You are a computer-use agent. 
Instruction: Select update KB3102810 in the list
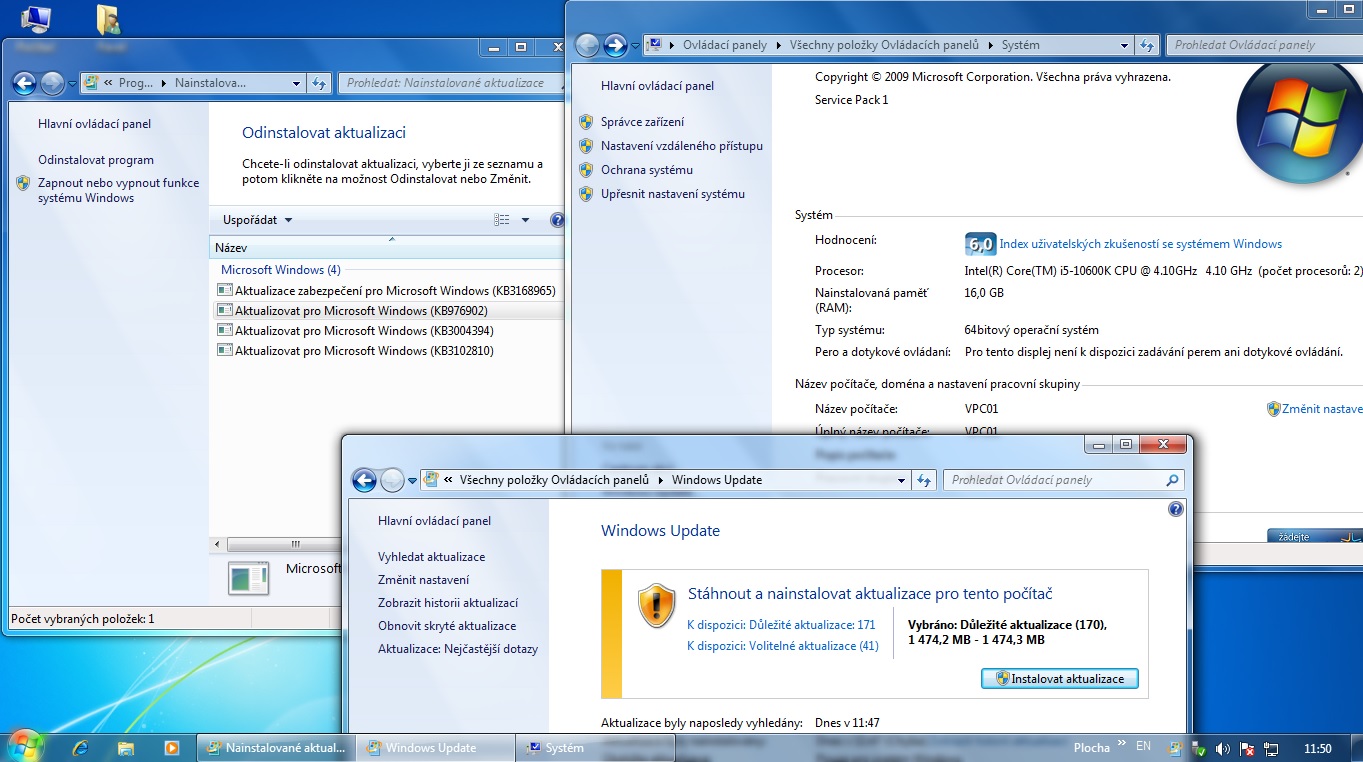355,351
